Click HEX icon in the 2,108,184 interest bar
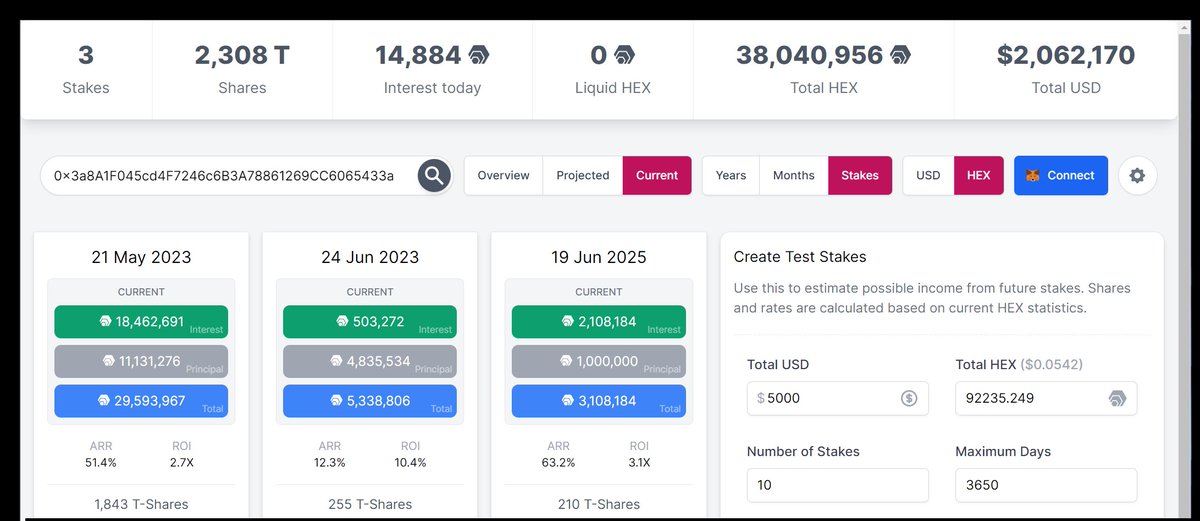This screenshot has height=521, width=1200. pos(566,322)
